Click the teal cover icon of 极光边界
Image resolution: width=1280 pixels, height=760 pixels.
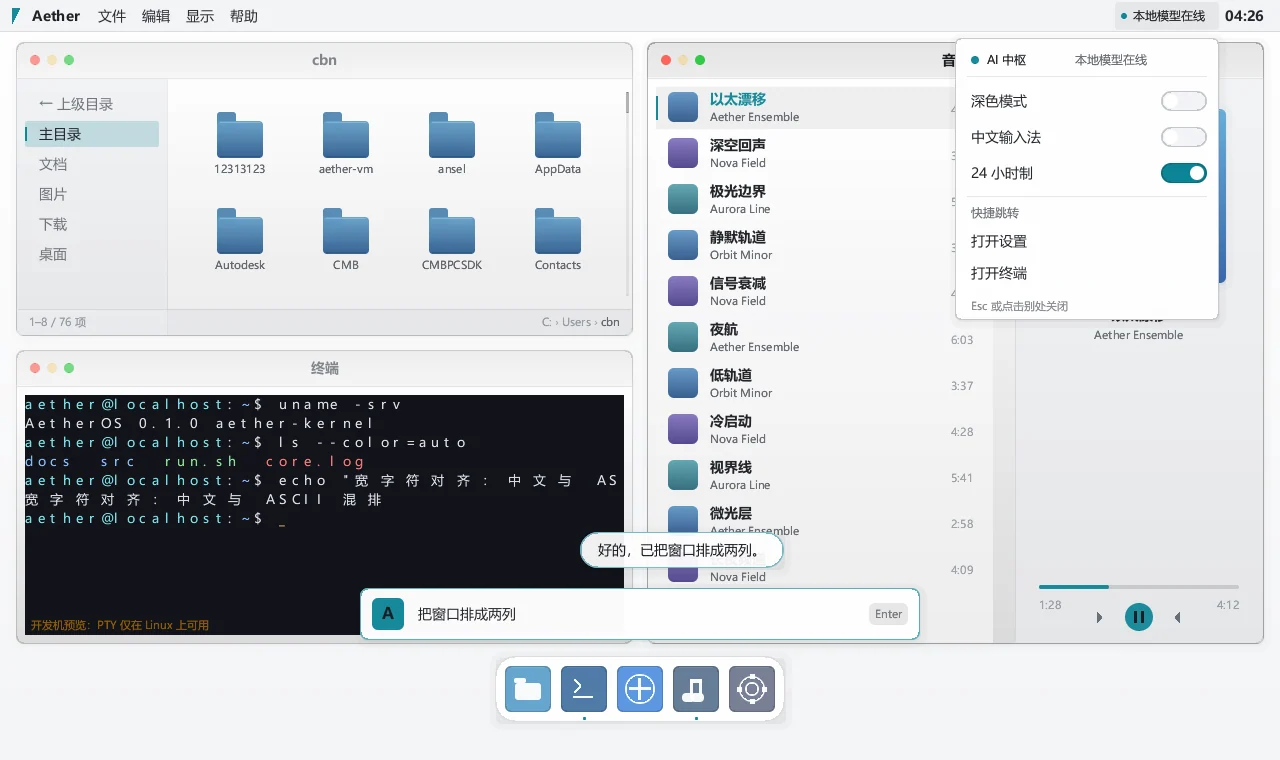point(683,199)
